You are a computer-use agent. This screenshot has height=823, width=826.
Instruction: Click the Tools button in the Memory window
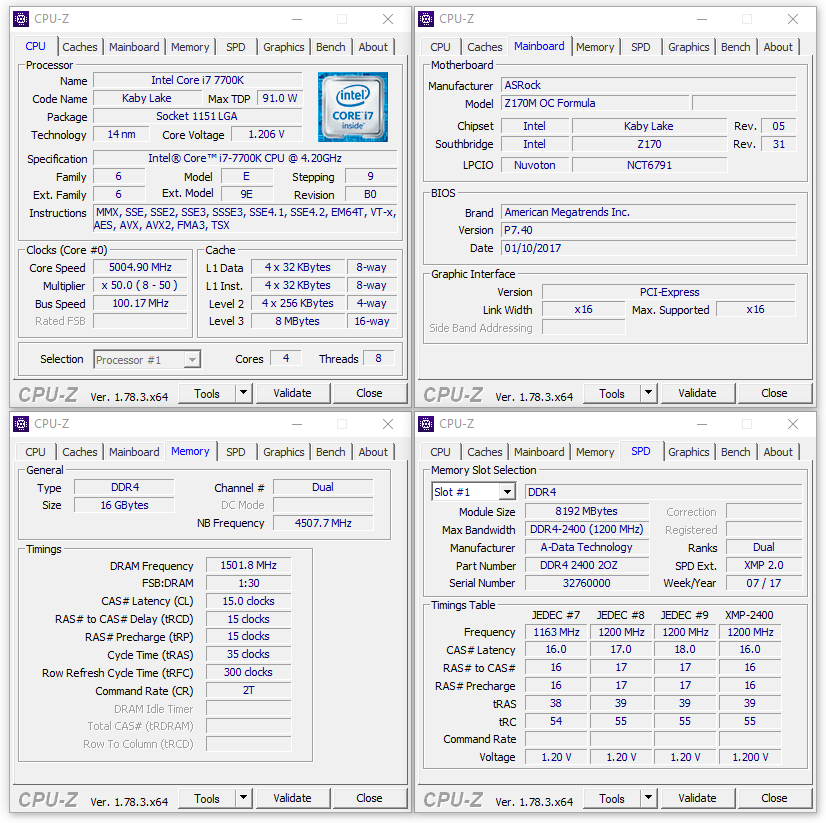point(207,798)
